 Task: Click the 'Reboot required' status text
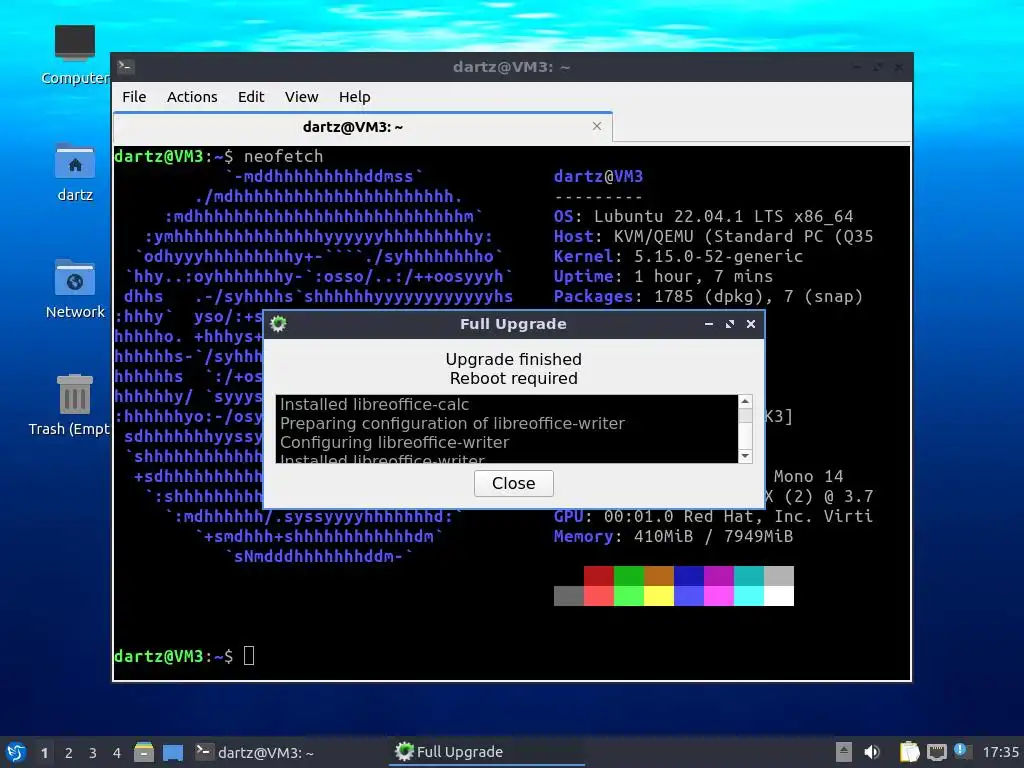point(513,378)
